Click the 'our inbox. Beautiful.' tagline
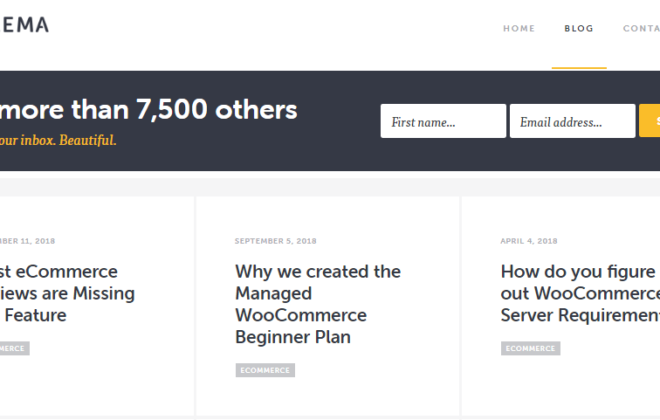 58,140
